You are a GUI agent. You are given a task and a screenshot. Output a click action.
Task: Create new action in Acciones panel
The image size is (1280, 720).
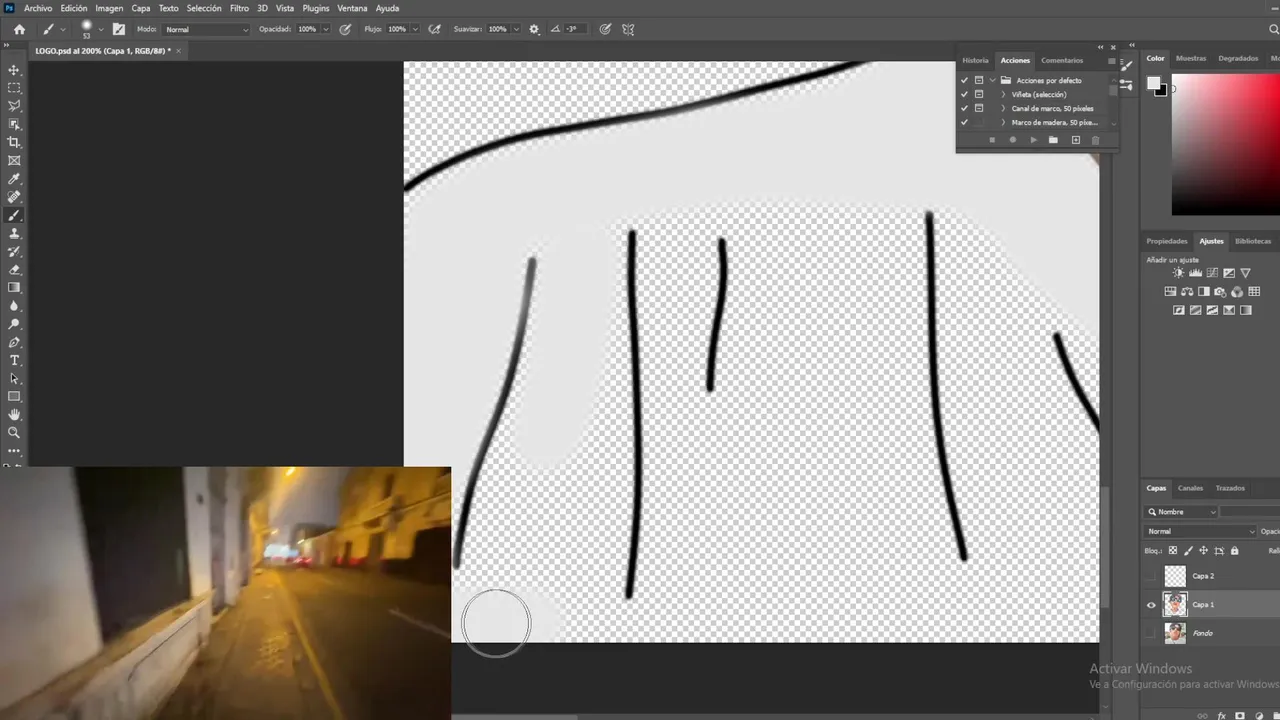(x=1076, y=140)
